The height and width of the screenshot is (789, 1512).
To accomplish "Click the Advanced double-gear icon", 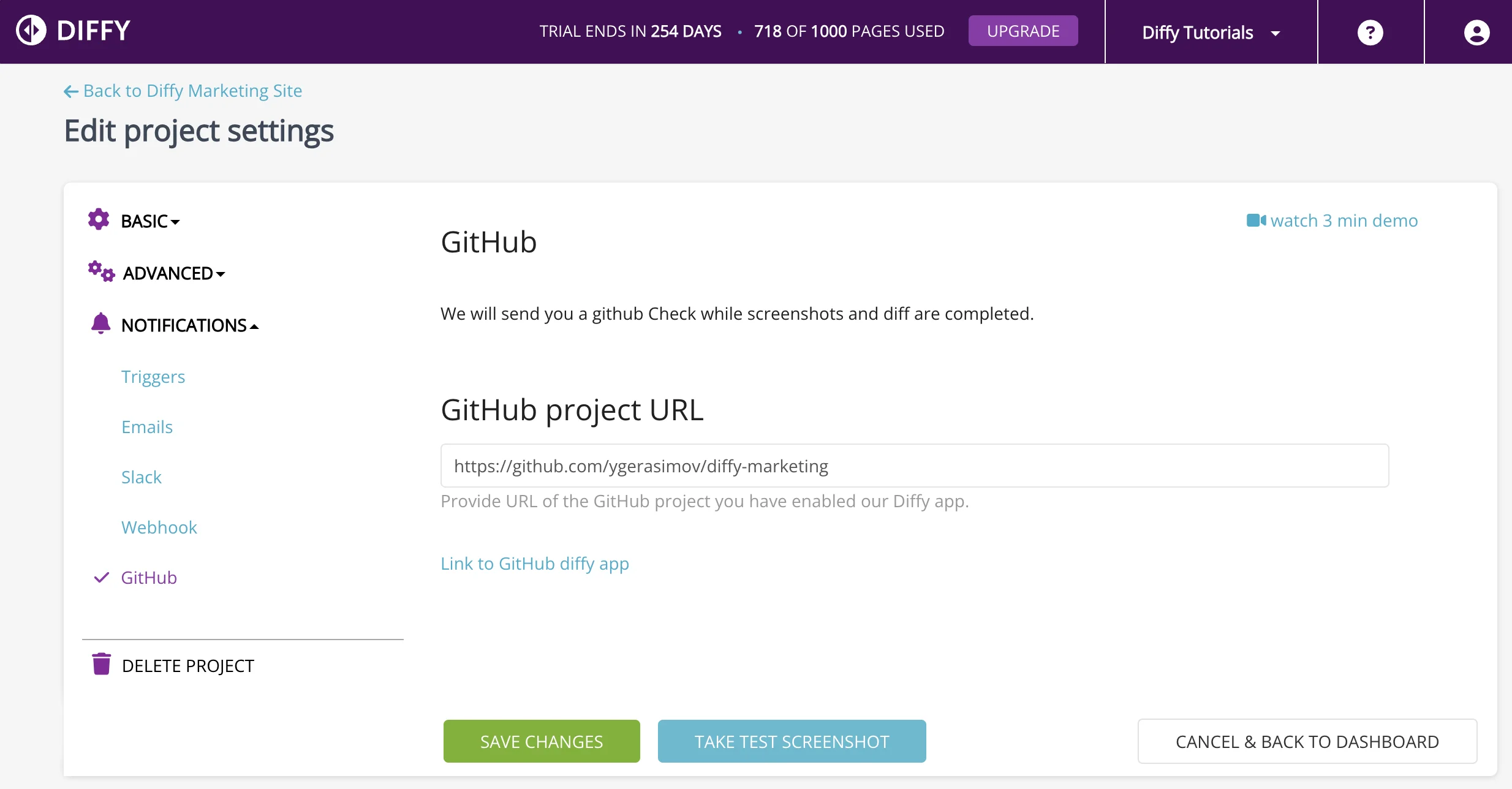I will pyautogui.click(x=101, y=271).
